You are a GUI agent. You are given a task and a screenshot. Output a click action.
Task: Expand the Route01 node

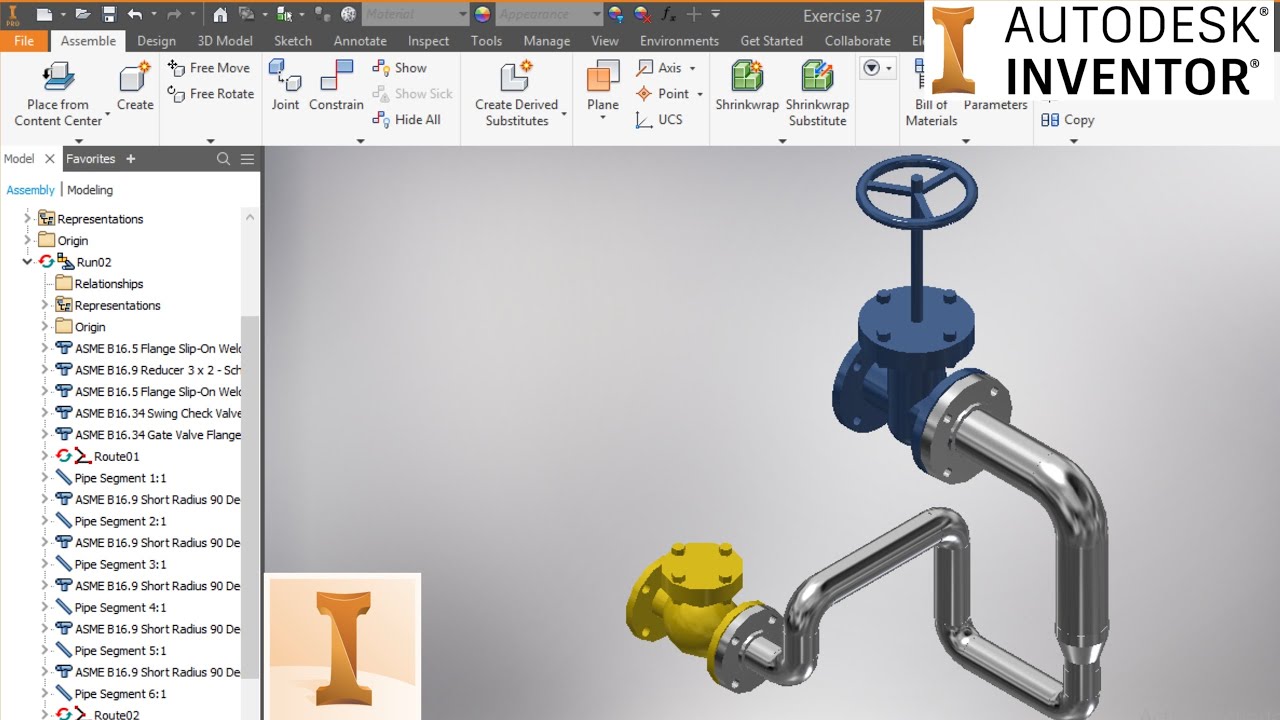(x=45, y=457)
